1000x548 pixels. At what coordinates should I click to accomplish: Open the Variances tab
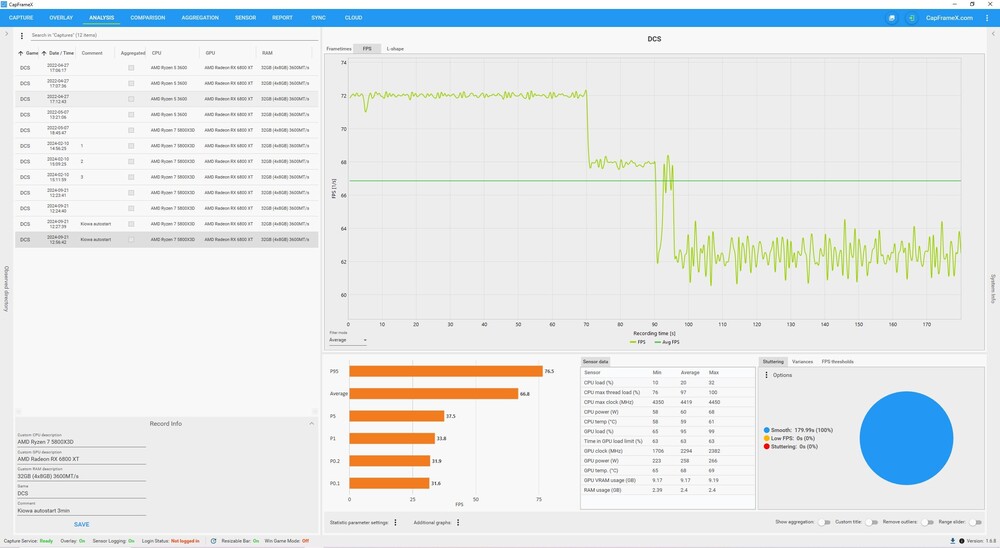[802, 362]
